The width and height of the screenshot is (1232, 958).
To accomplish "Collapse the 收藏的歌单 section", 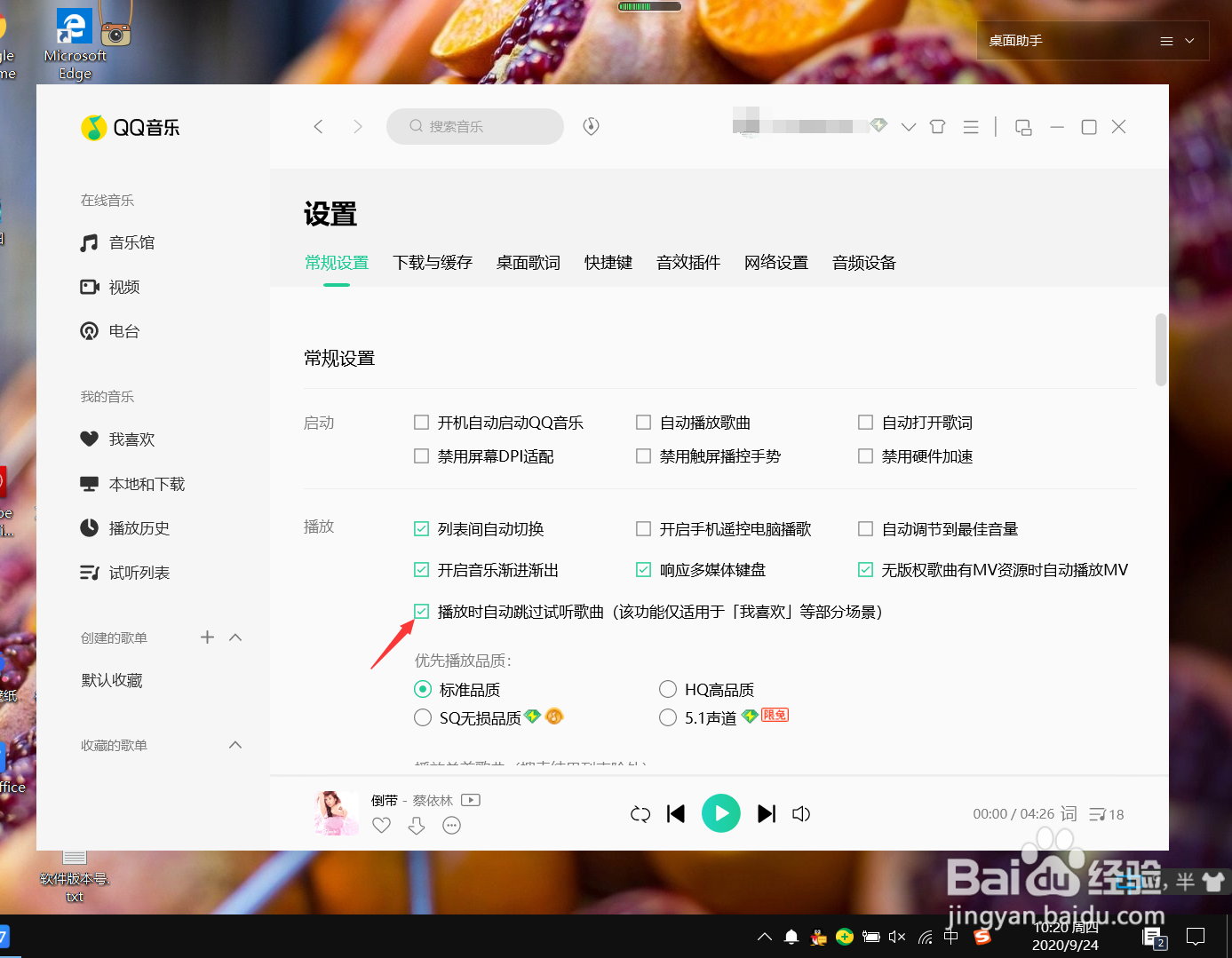I will coord(235,744).
